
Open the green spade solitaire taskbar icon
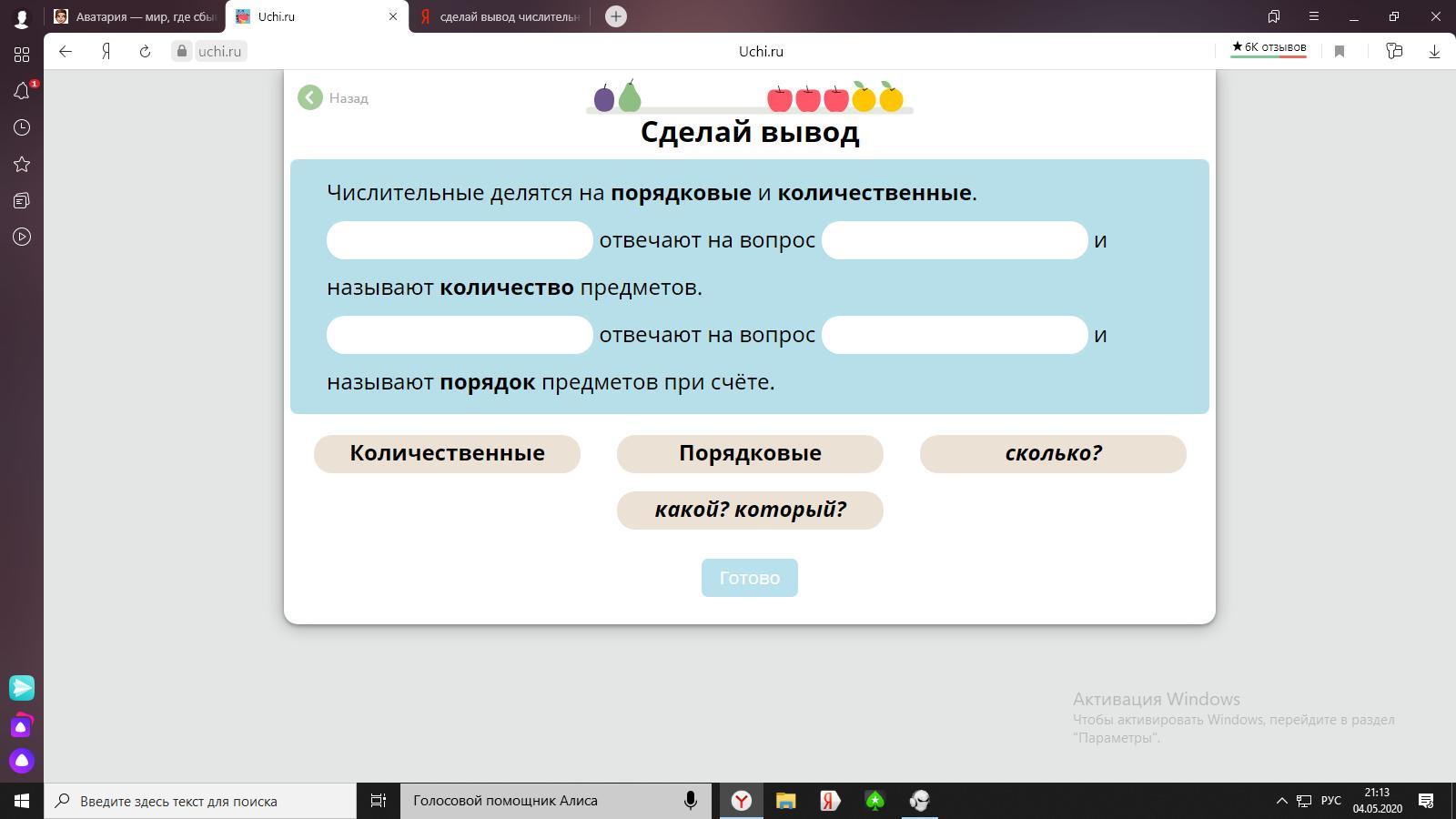click(875, 801)
